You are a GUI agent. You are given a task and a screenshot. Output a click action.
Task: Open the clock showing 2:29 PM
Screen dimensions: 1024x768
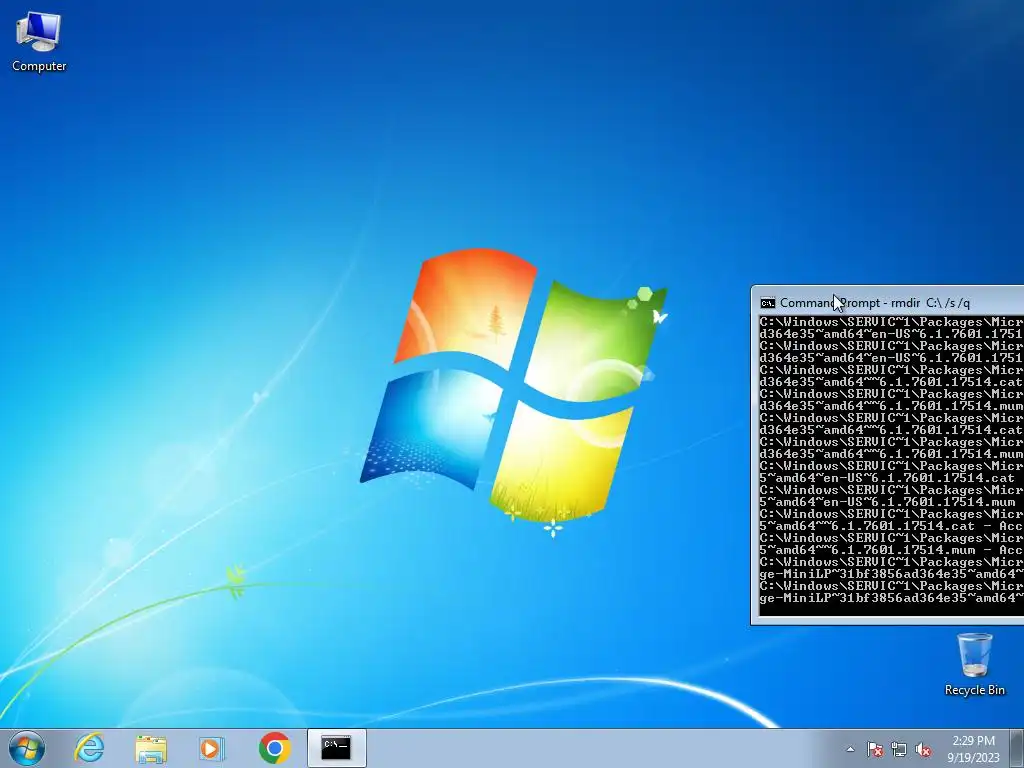pos(973,749)
